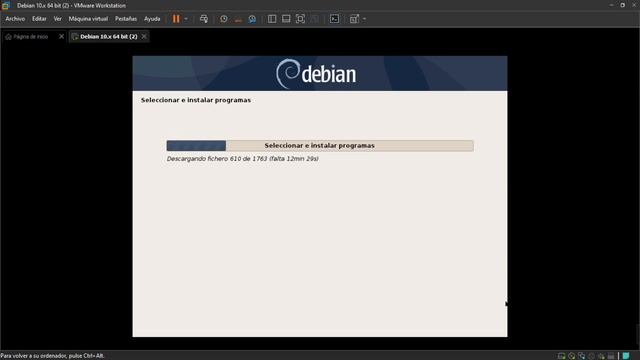
Task: Open the console view icon
Action: pyautogui.click(x=334, y=19)
